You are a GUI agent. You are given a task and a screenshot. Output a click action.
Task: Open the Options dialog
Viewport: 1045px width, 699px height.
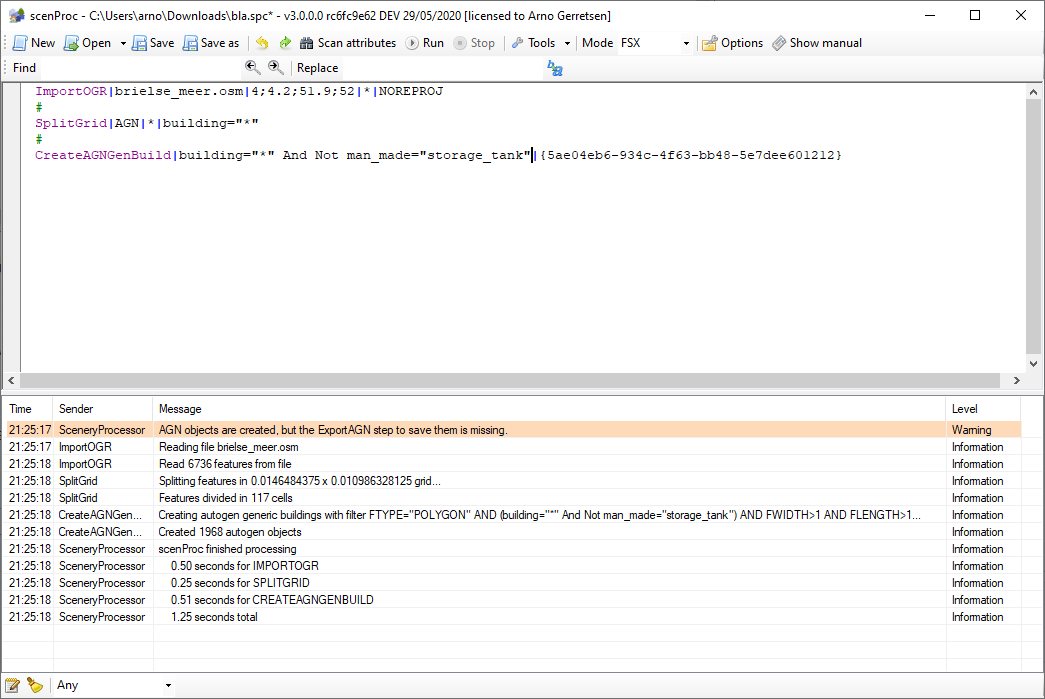tap(732, 43)
